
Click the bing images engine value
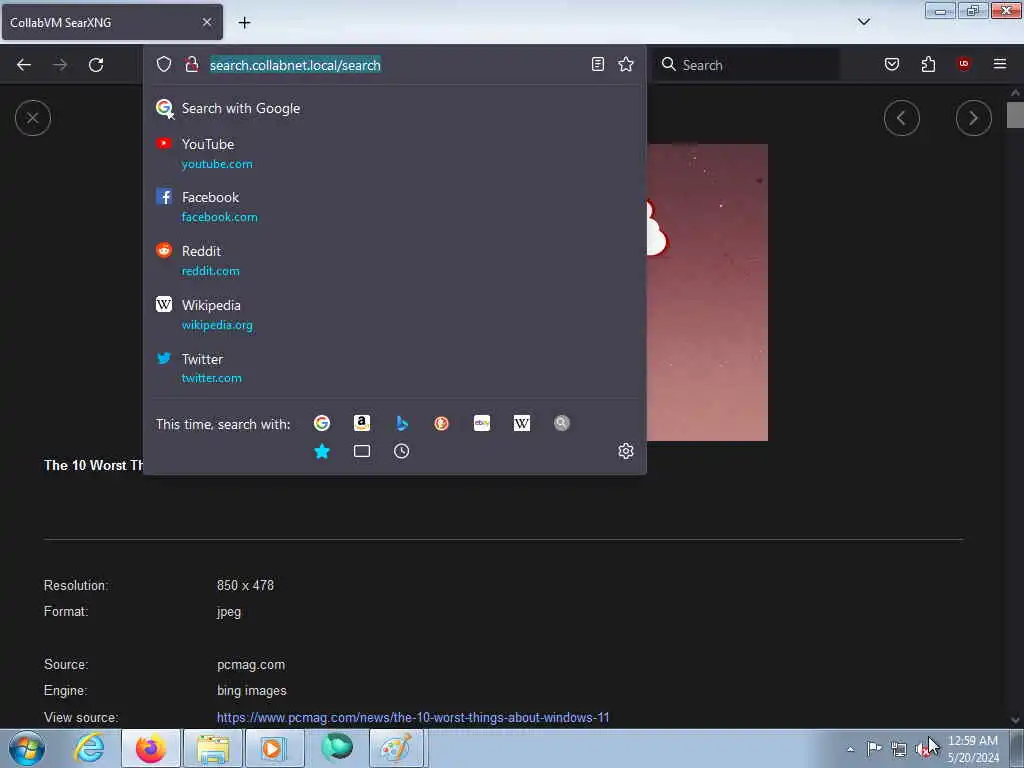pyautogui.click(x=251, y=691)
